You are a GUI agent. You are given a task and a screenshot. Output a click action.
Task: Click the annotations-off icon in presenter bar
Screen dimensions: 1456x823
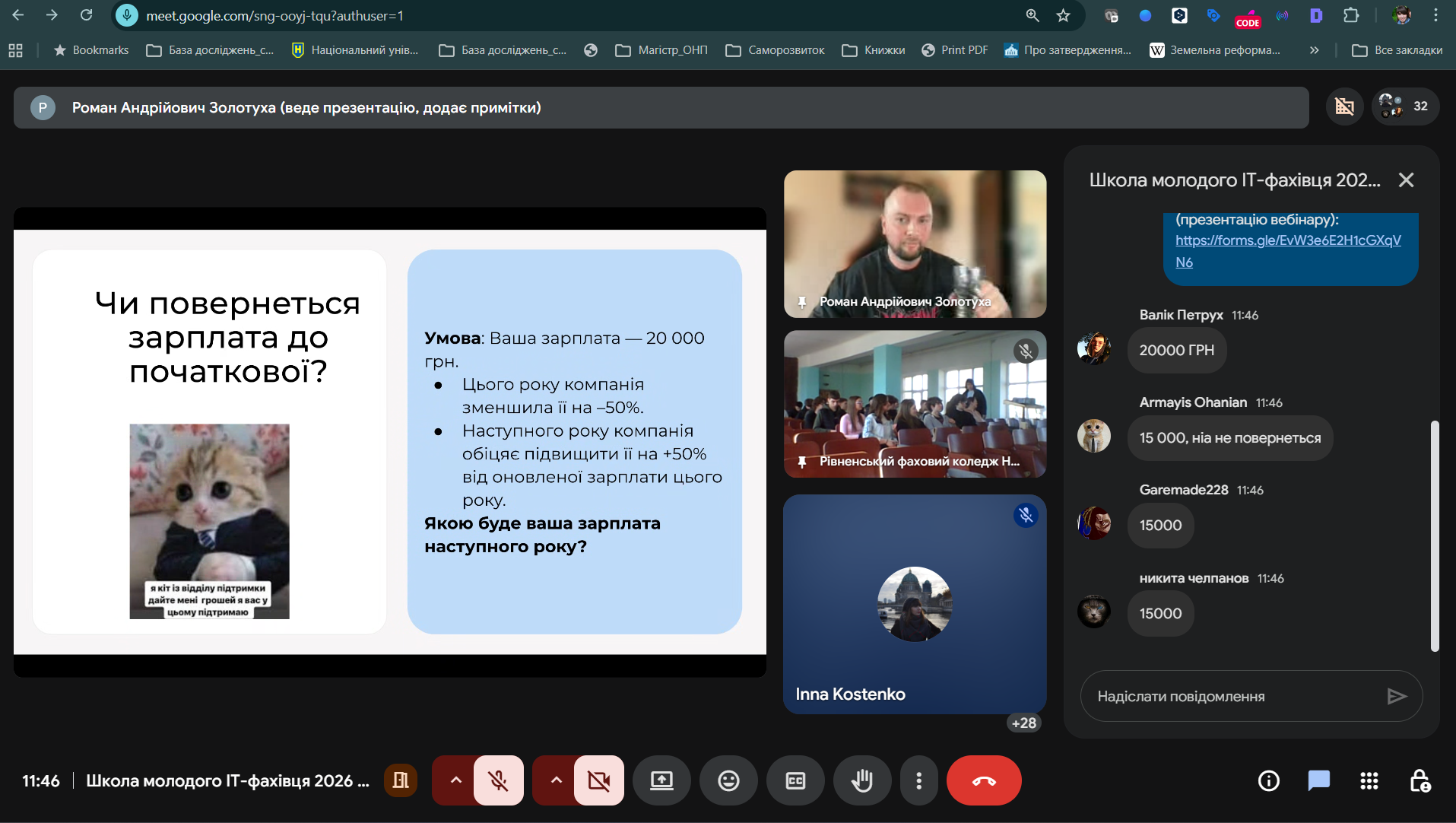(x=1344, y=106)
